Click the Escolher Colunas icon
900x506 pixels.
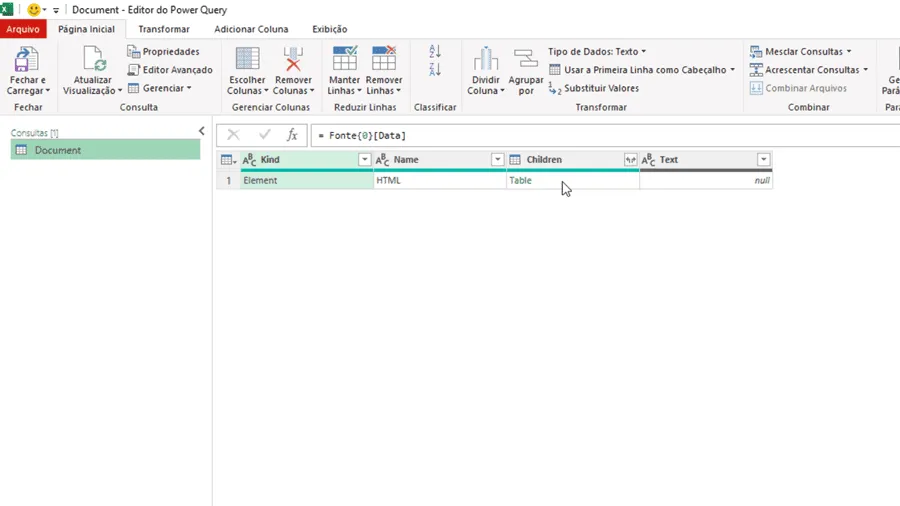pos(247,60)
